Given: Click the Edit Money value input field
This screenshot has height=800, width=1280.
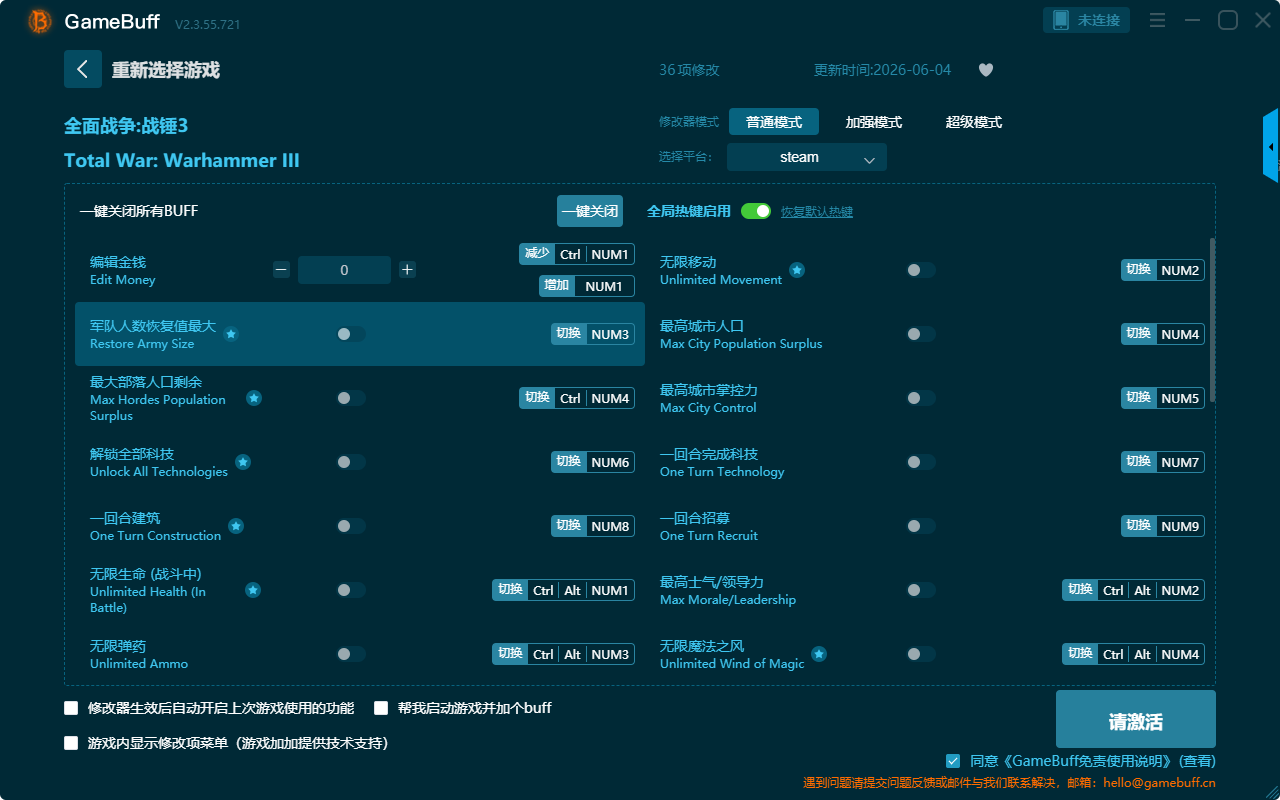Looking at the screenshot, I should point(344,270).
